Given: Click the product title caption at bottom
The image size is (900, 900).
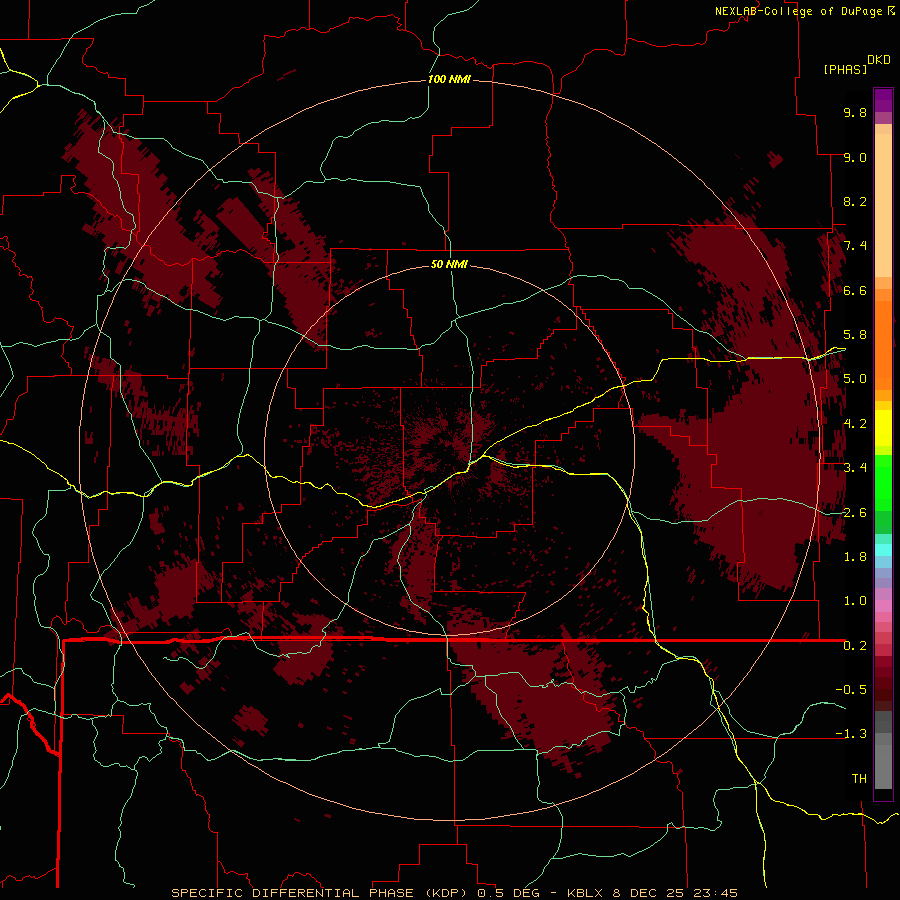Looking at the screenshot, I should [454, 893].
